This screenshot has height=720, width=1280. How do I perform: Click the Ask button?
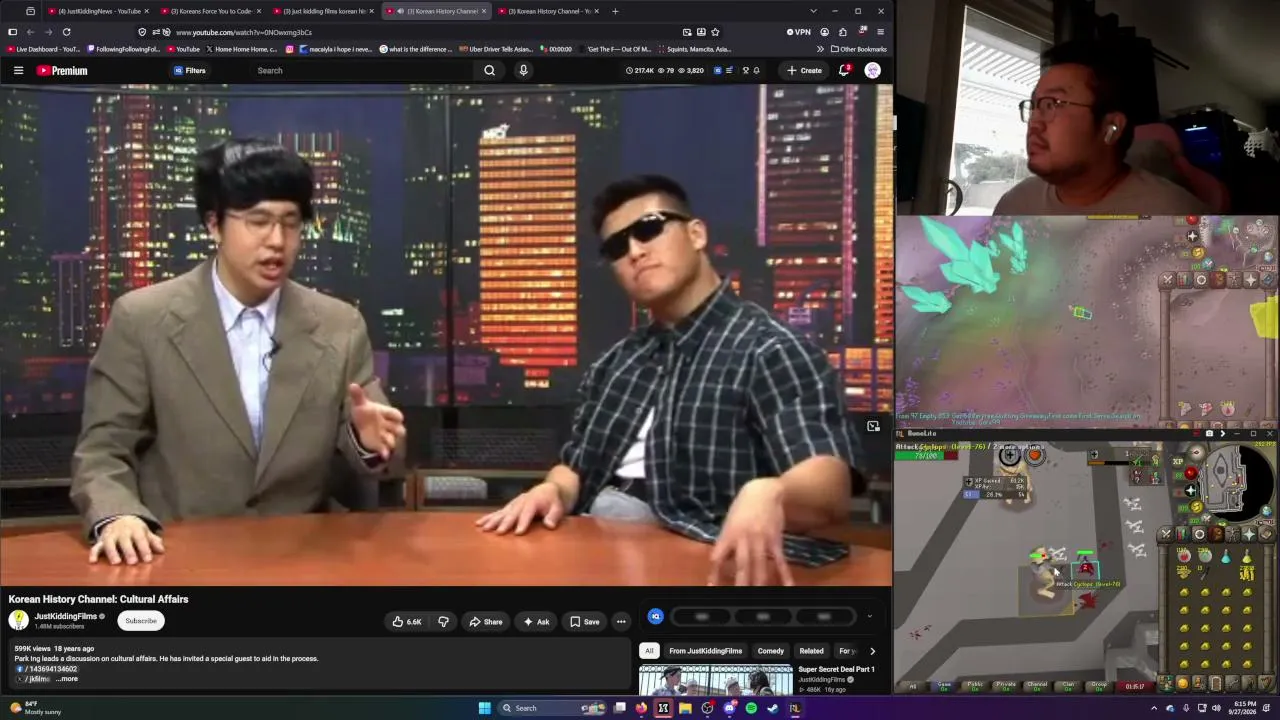tap(536, 621)
